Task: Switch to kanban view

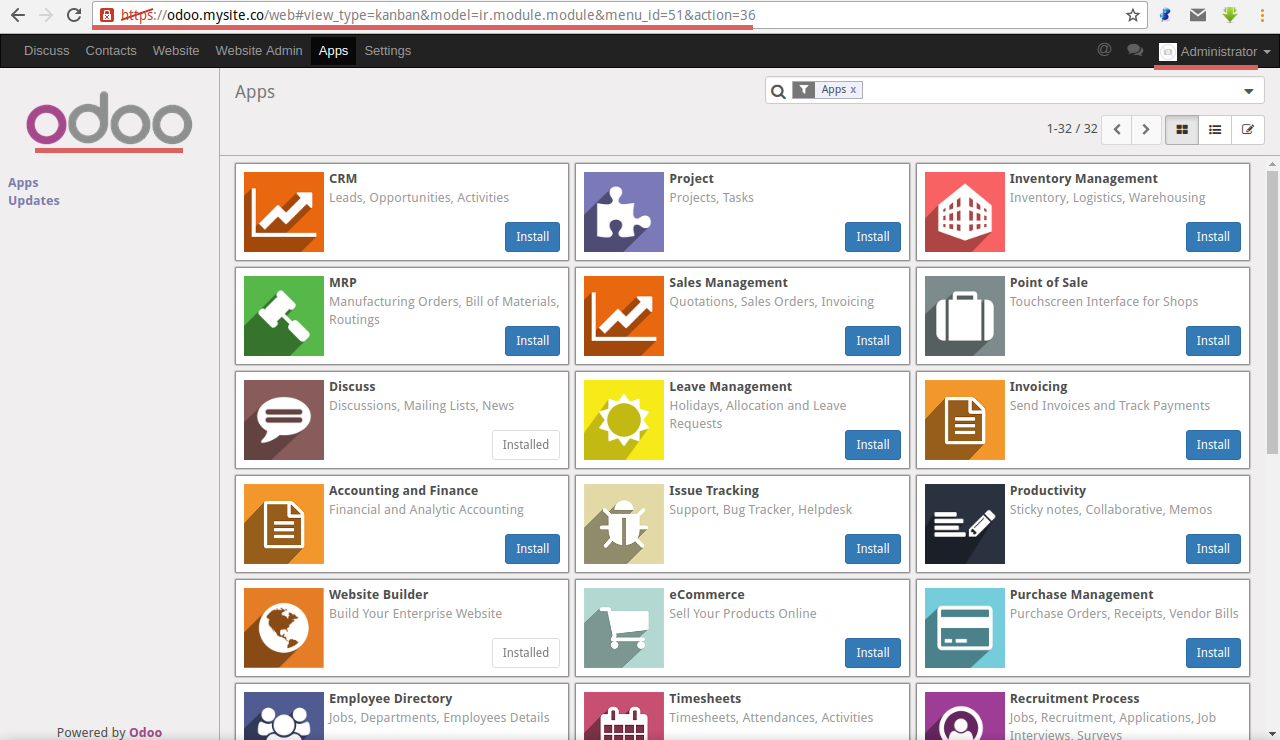Action: [x=1182, y=129]
